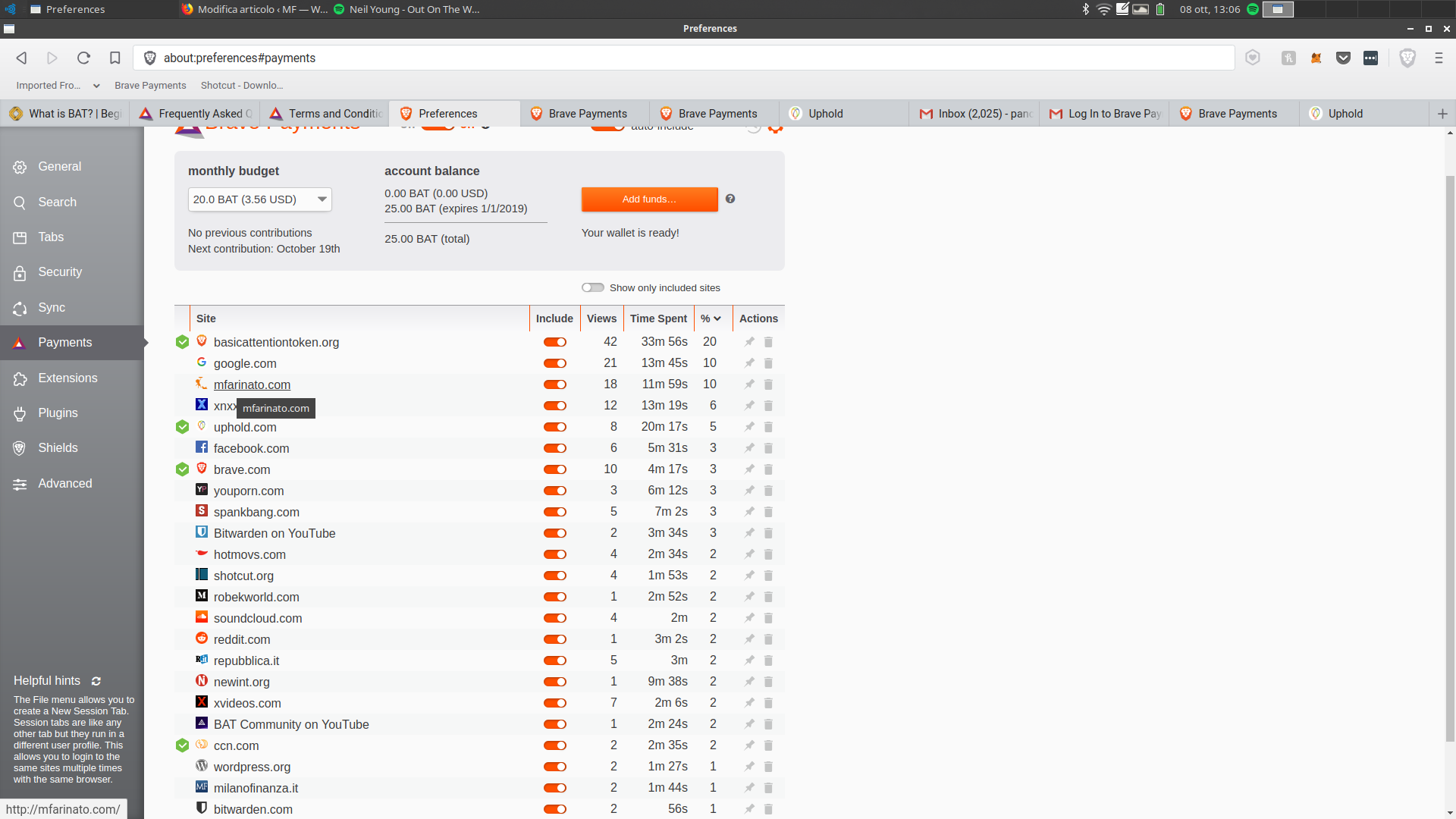Toggle include switch for facebook.com
Screen dimensions: 1456x819
[555, 448]
